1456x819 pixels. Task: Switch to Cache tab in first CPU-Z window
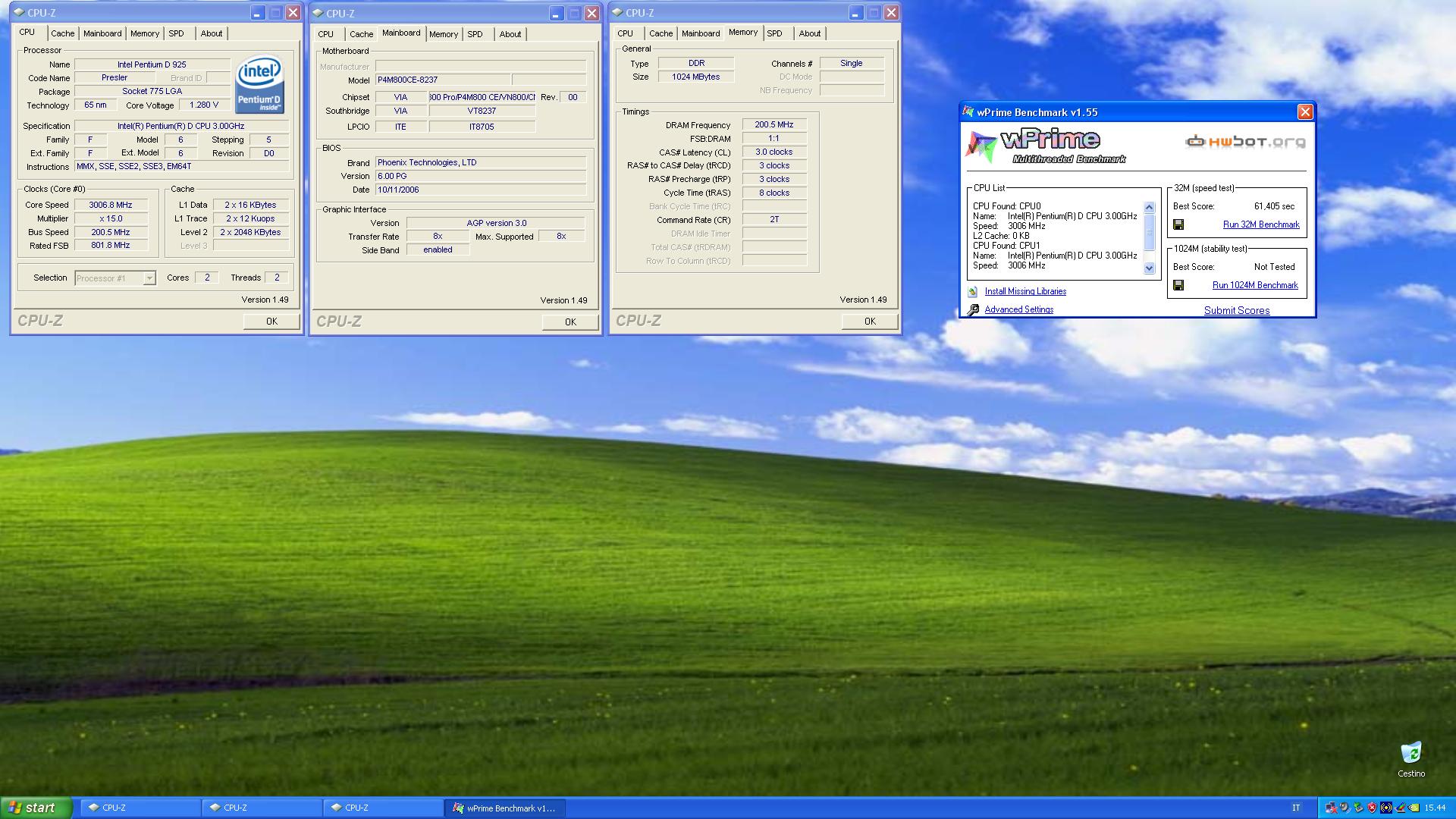pos(63,33)
